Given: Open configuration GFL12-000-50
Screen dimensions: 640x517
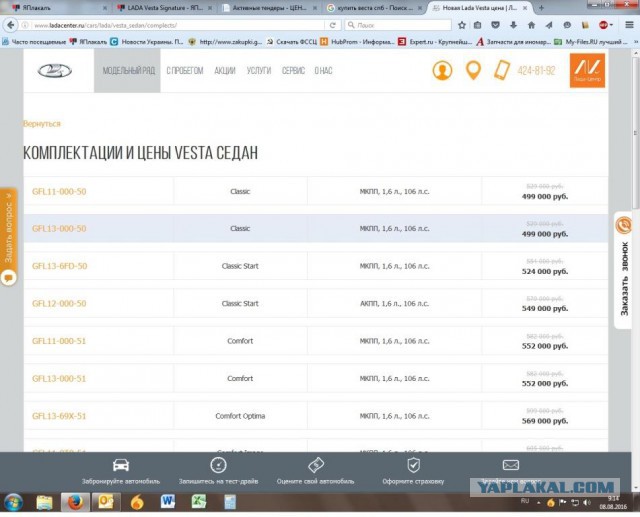Looking at the screenshot, I should click(x=59, y=304).
